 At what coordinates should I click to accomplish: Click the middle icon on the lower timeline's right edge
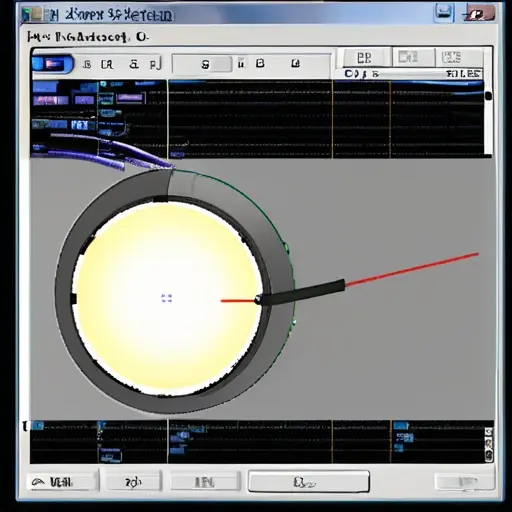489,444
